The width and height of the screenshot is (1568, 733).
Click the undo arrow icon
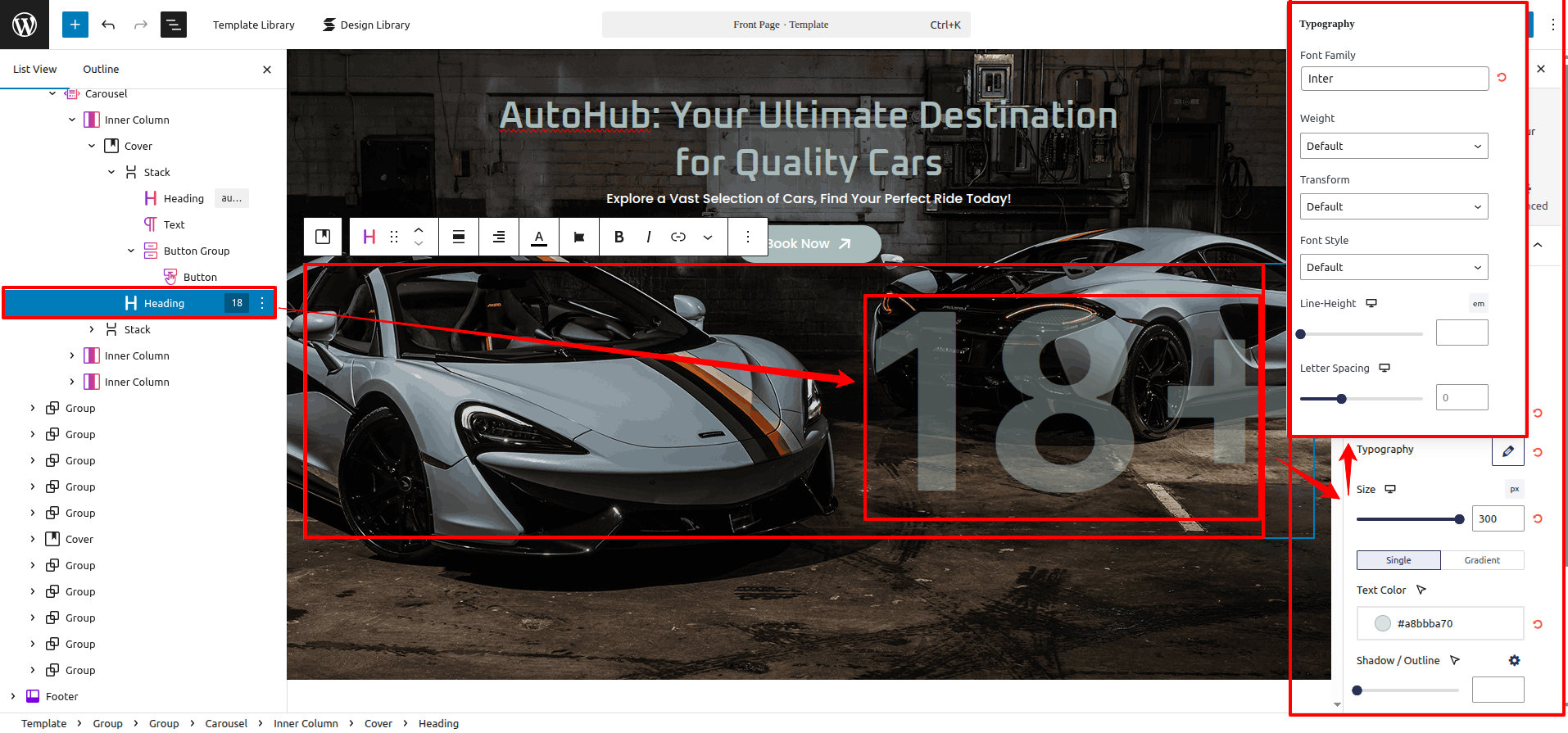pyautogui.click(x=108, y=25)
